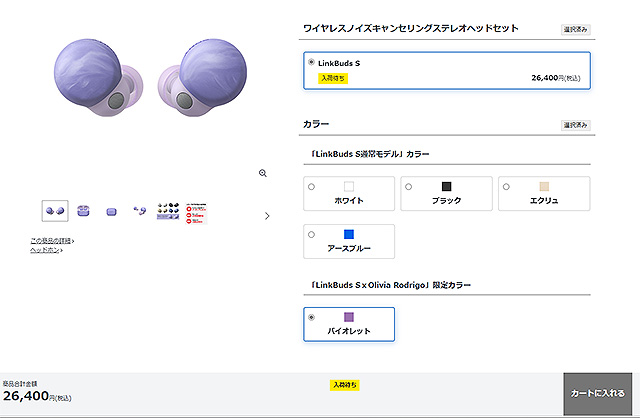
Task: Open the charging case open thumbnail
Action: (x=83, y=211)
